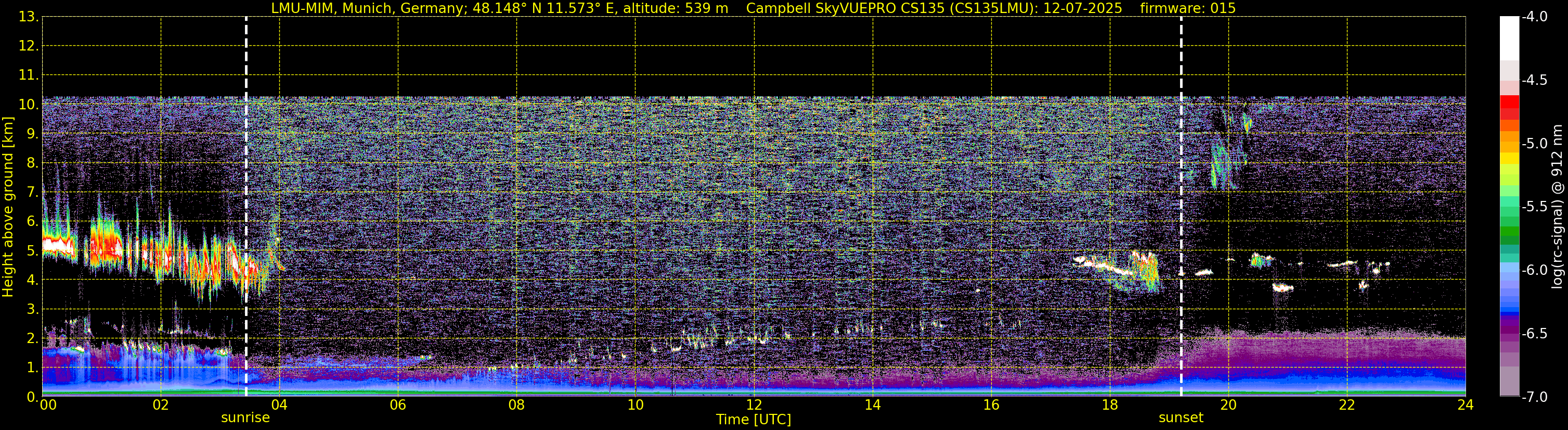Click the "14" time axis tick label

873,405
